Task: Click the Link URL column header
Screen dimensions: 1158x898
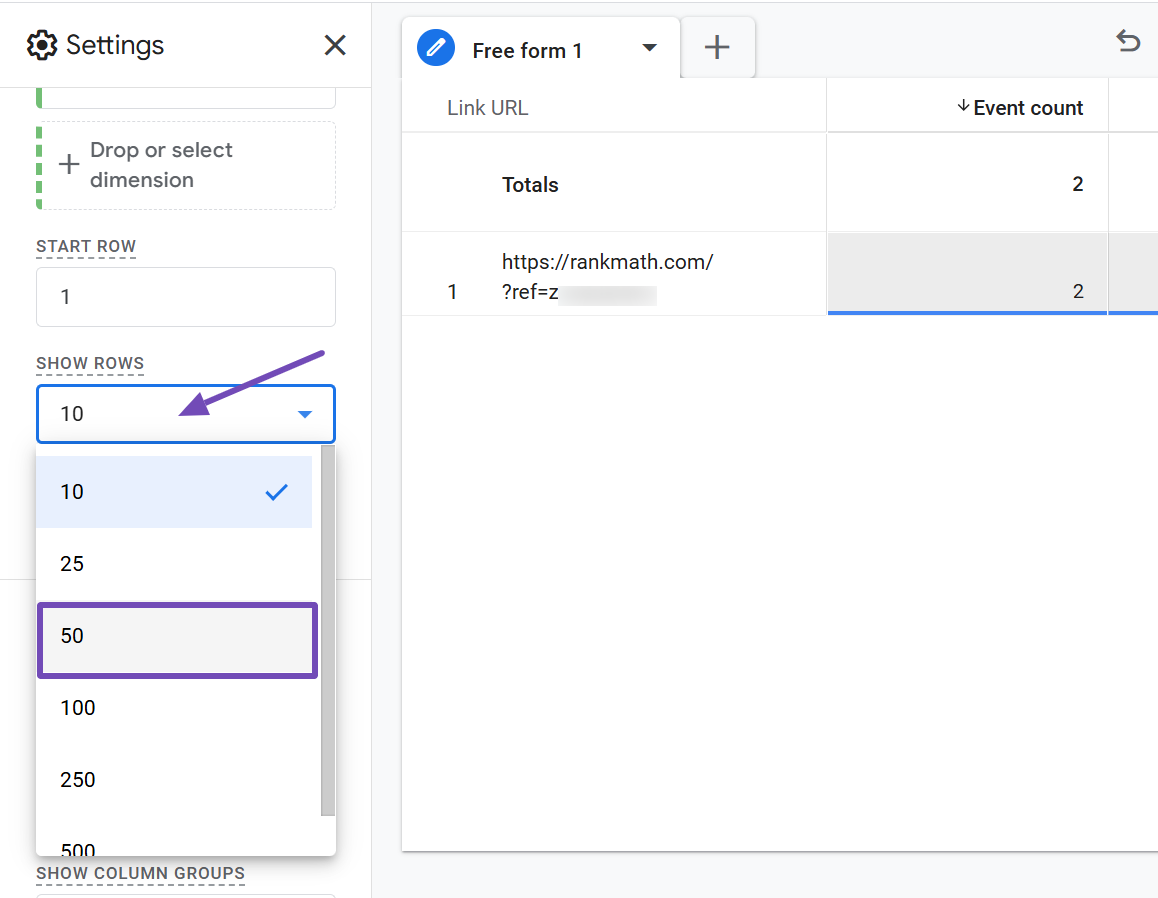Action: (487, 108)
